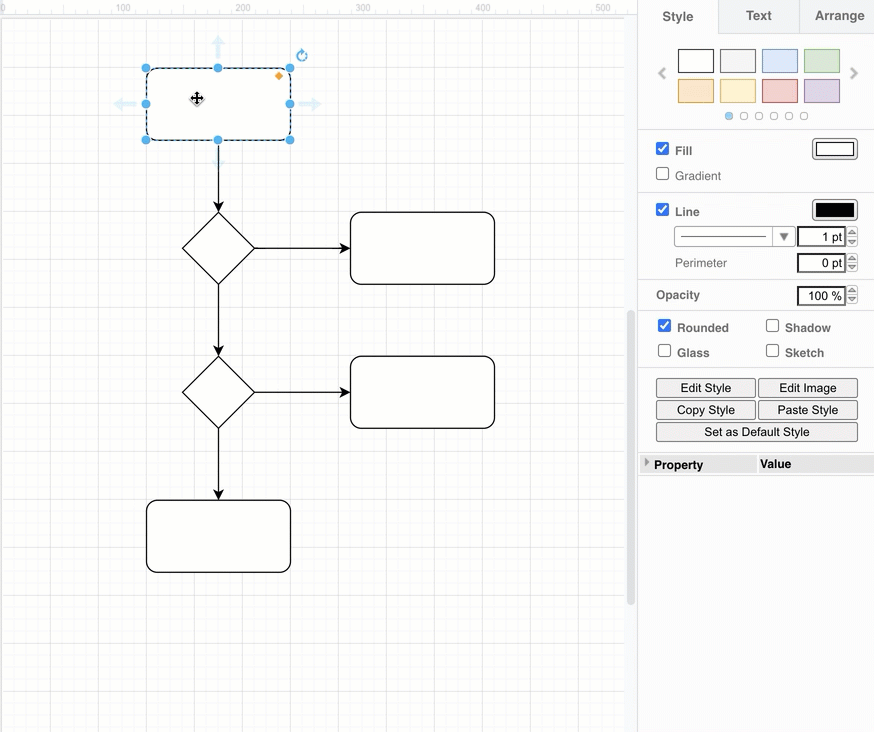The height and width of the screenshot is (732, 874).
Task: Open the line style dropdown
Action: (783, 236)
